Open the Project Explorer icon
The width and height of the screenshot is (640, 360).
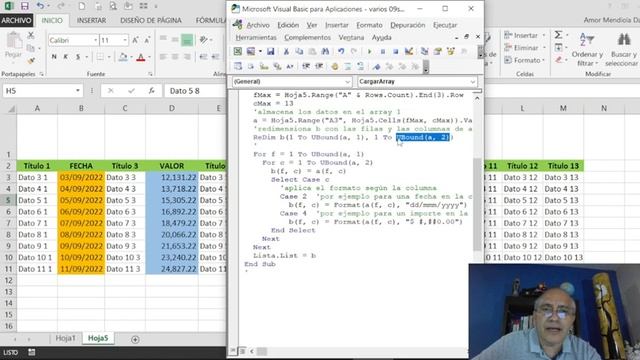pos(424,51)
